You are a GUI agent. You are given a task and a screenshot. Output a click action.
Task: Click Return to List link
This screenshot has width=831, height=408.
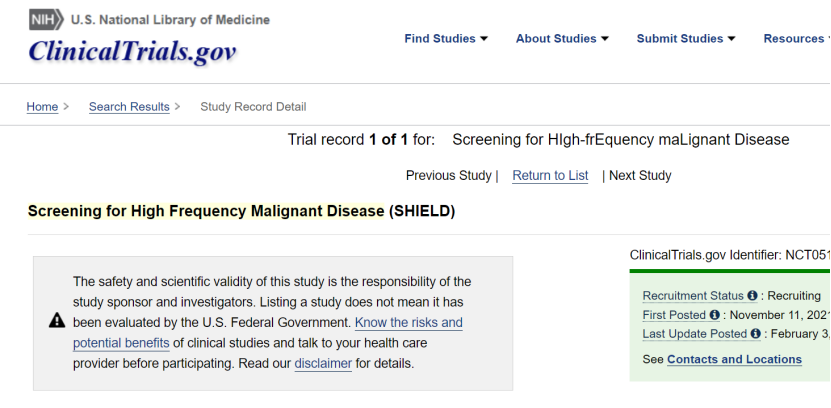point(550,176)
